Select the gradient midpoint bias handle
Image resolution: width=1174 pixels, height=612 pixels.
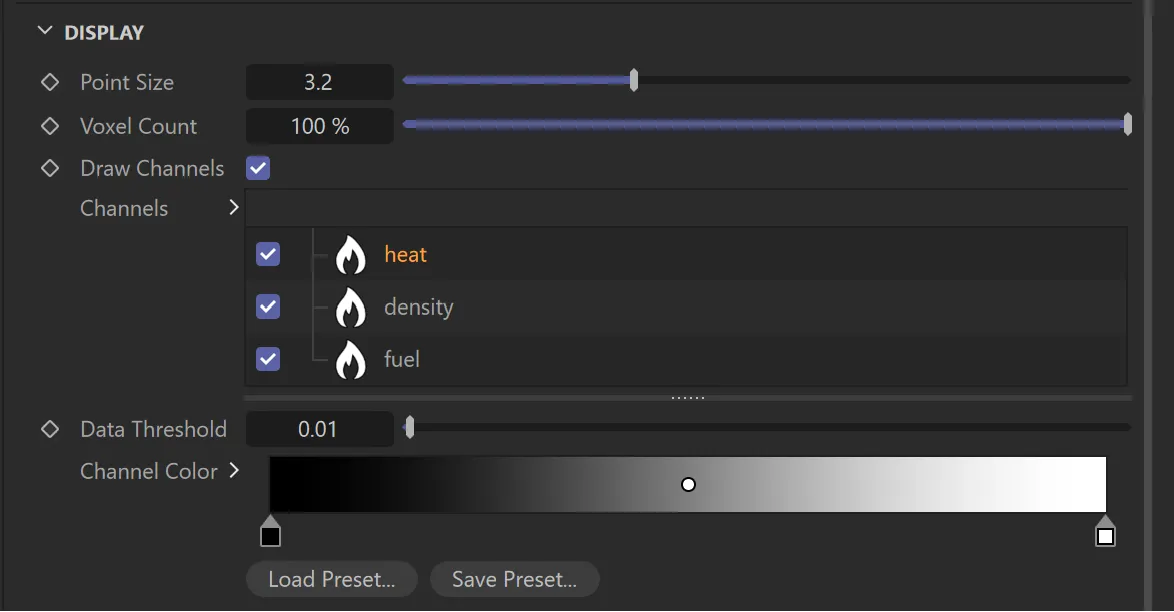pyautogui.click(x=688, y=485)
